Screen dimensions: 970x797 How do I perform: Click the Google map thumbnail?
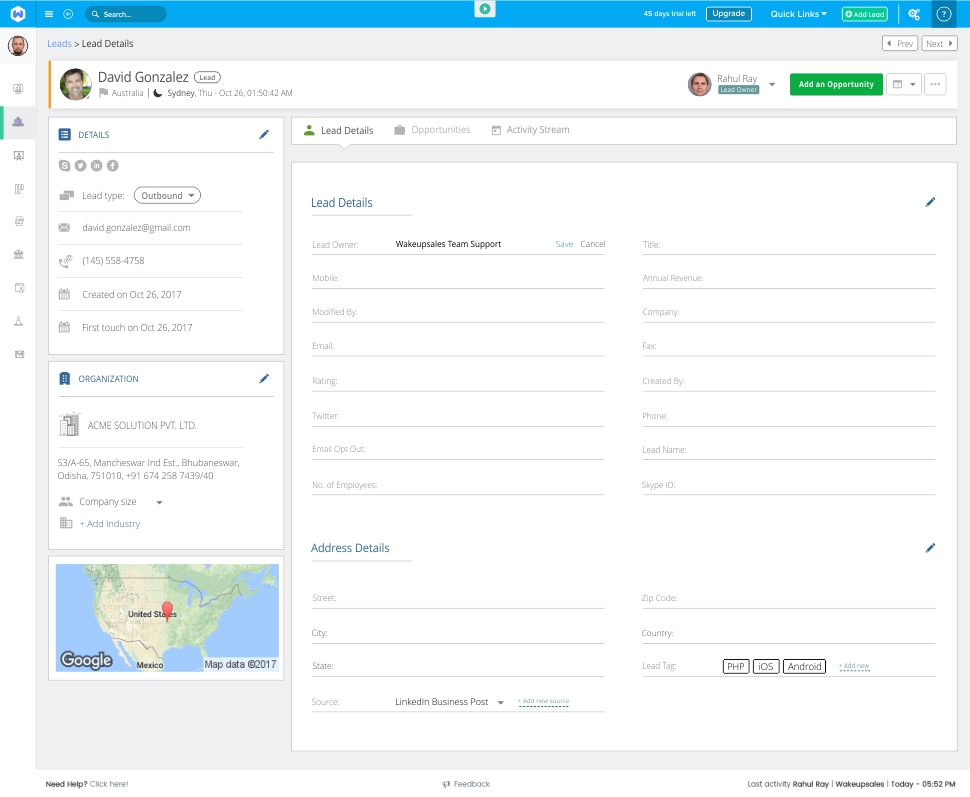167,618
